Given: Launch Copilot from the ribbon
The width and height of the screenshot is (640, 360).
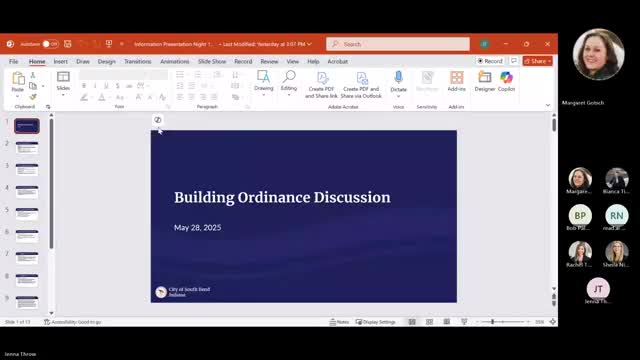Looking at the screenshot, I should 507,81.
